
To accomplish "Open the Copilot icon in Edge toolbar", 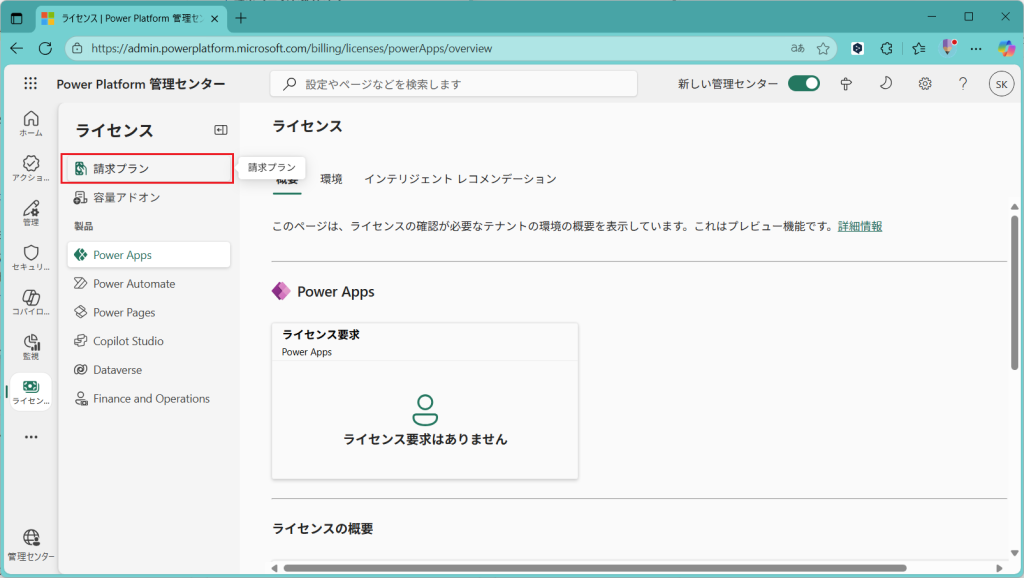I will tap(1006, 48).
